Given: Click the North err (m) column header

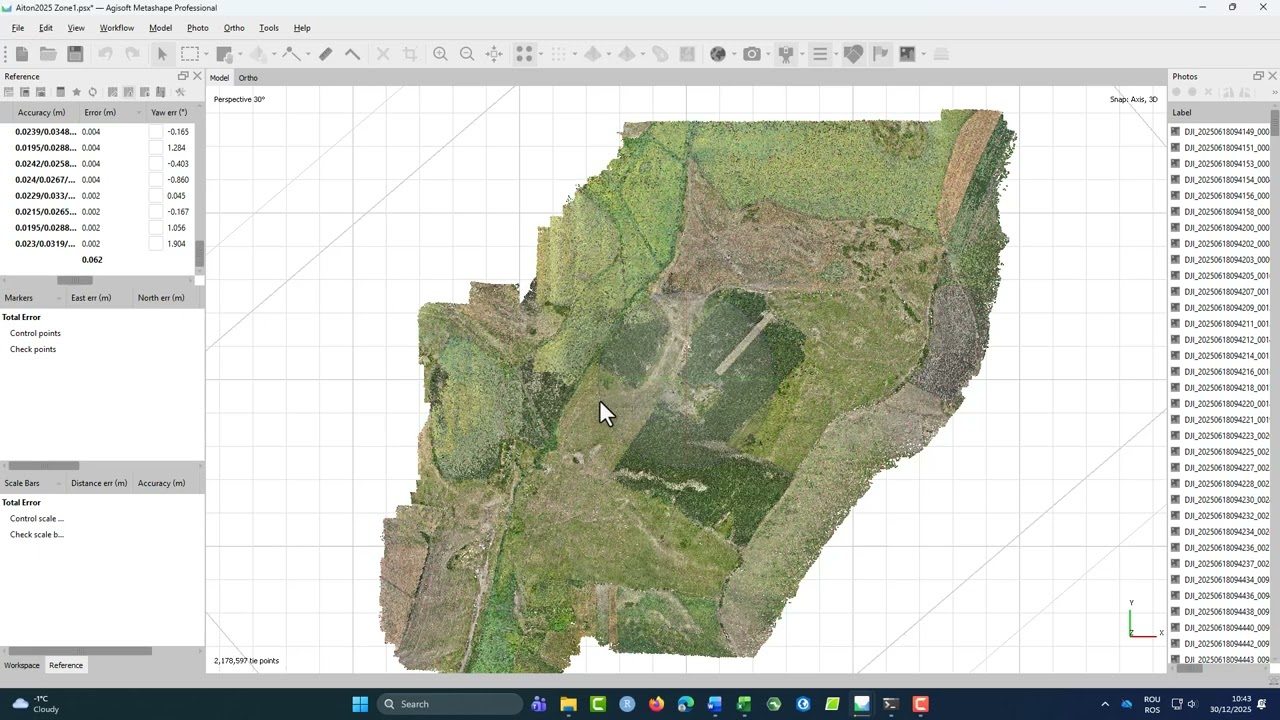Looking at the screenshot, I should point(161,298).
